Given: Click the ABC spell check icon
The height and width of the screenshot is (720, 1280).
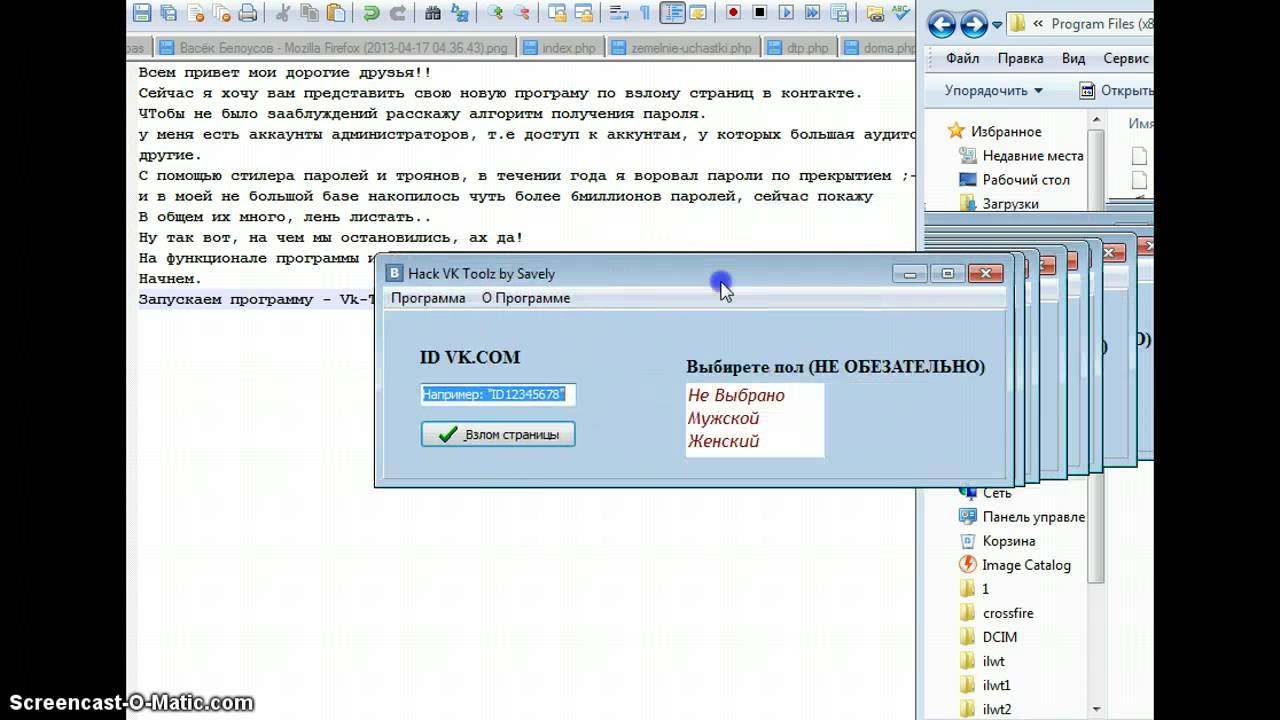Looking at the screenshot, I should click(902, 13).
